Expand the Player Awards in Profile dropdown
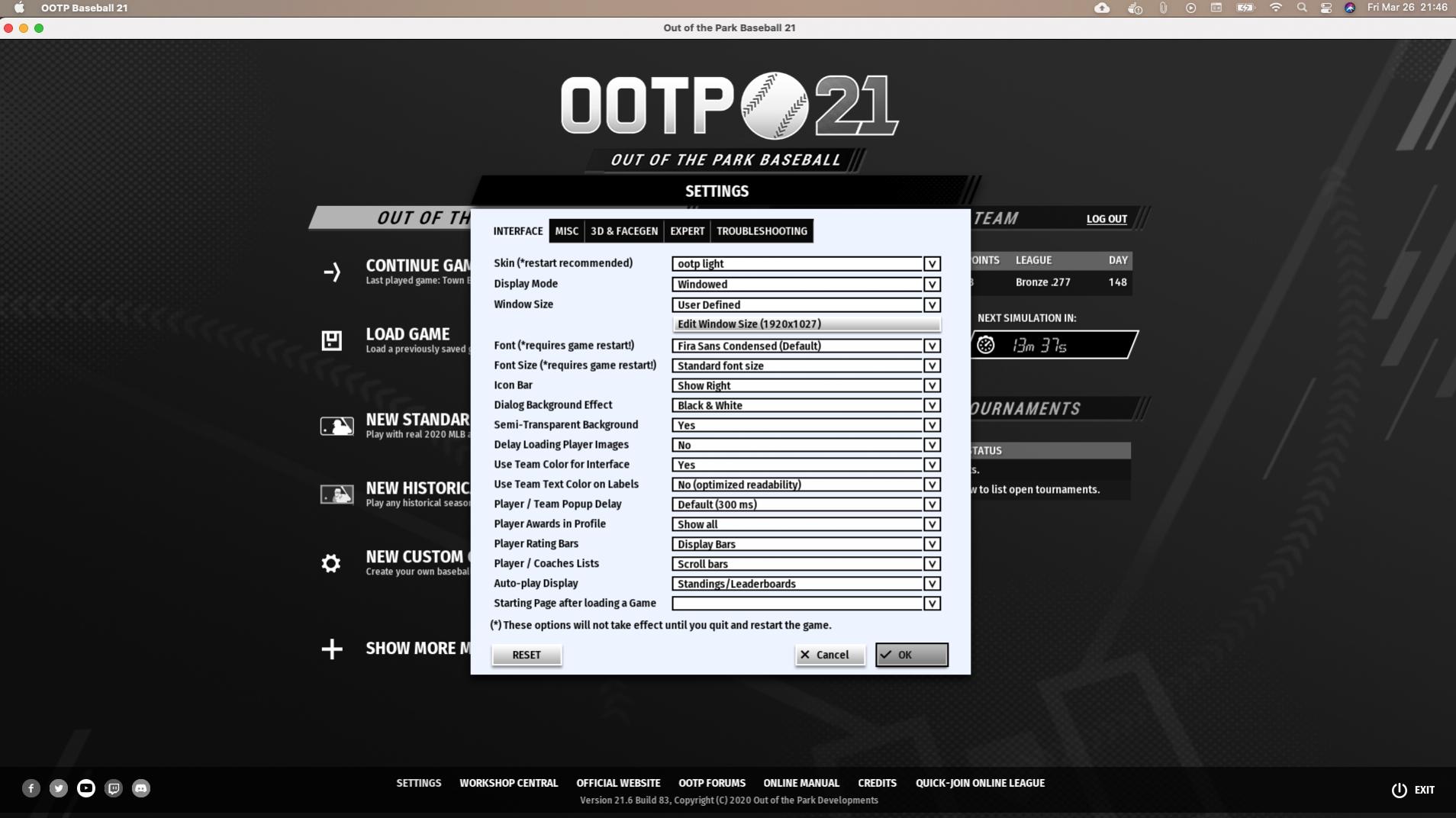The width and height of the screenshot is (1456, 818). 932,525
